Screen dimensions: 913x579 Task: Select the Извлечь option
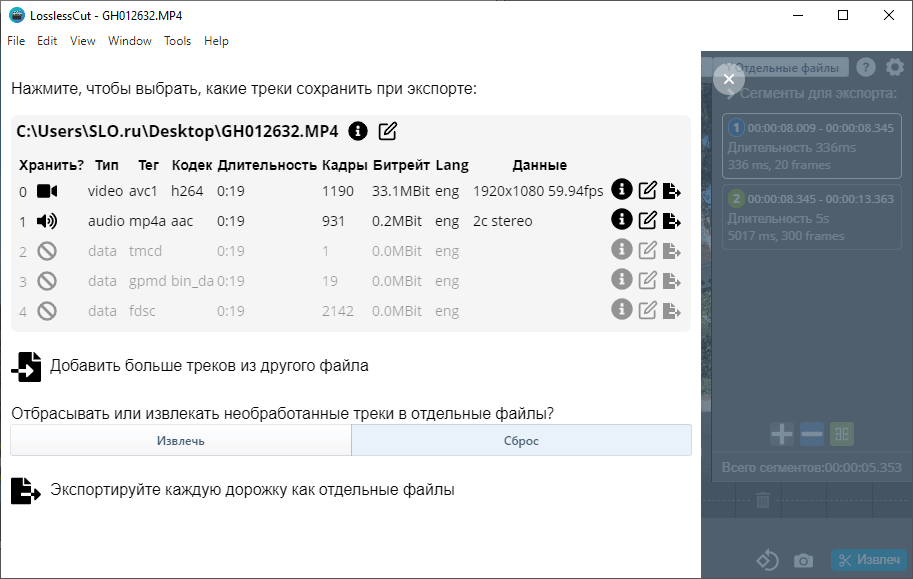coord(181,440)
